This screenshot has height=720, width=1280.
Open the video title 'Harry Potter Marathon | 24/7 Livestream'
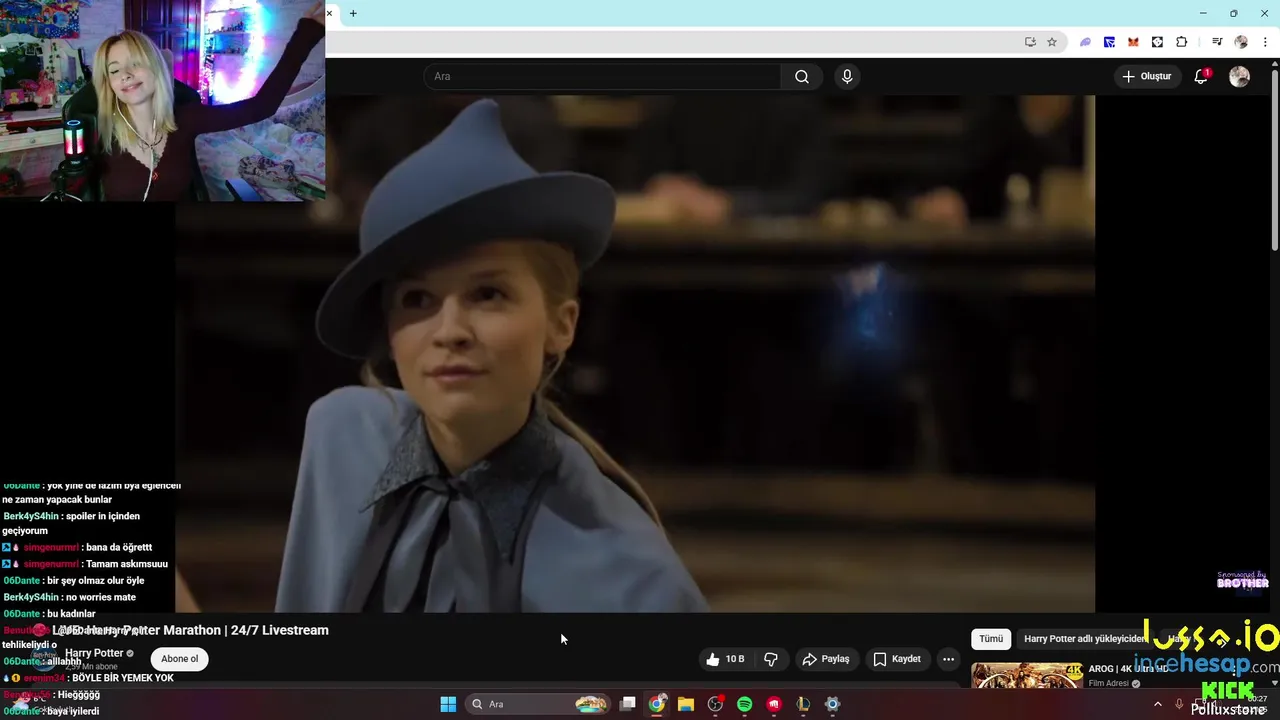click(x=207, y=631)
